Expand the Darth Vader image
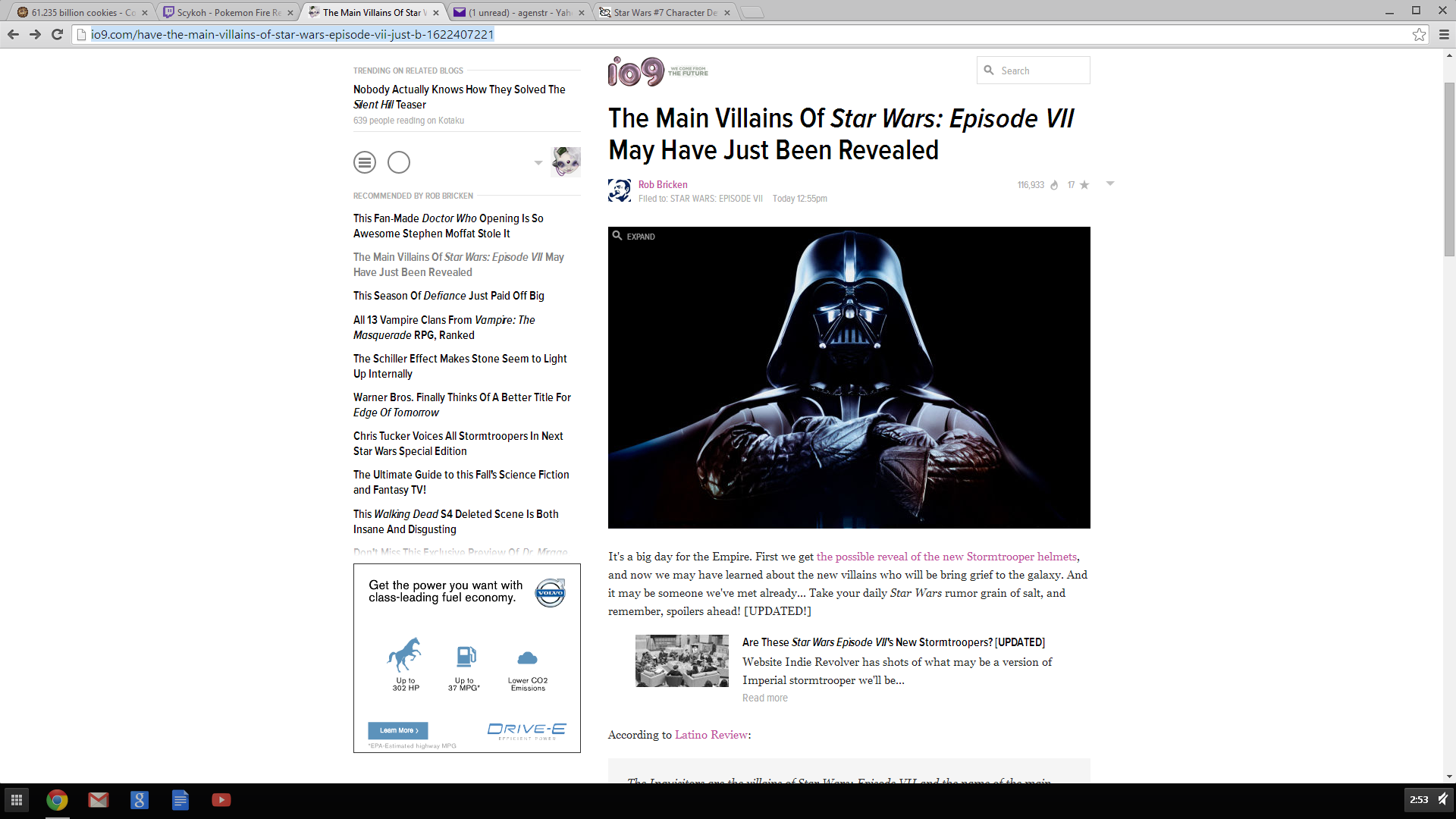 [634, 236]
